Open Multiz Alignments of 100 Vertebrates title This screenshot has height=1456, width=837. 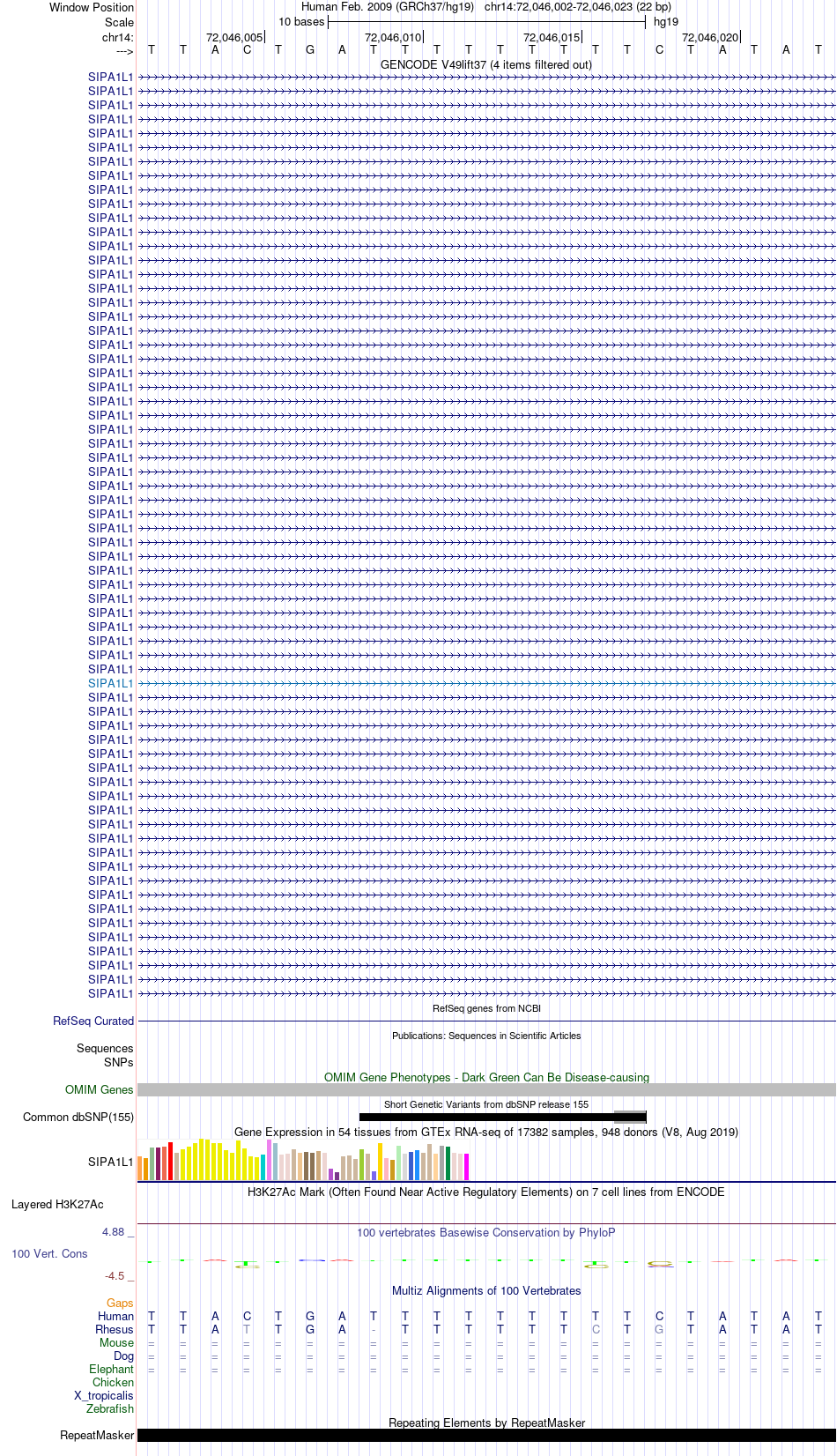point(486,1290)
